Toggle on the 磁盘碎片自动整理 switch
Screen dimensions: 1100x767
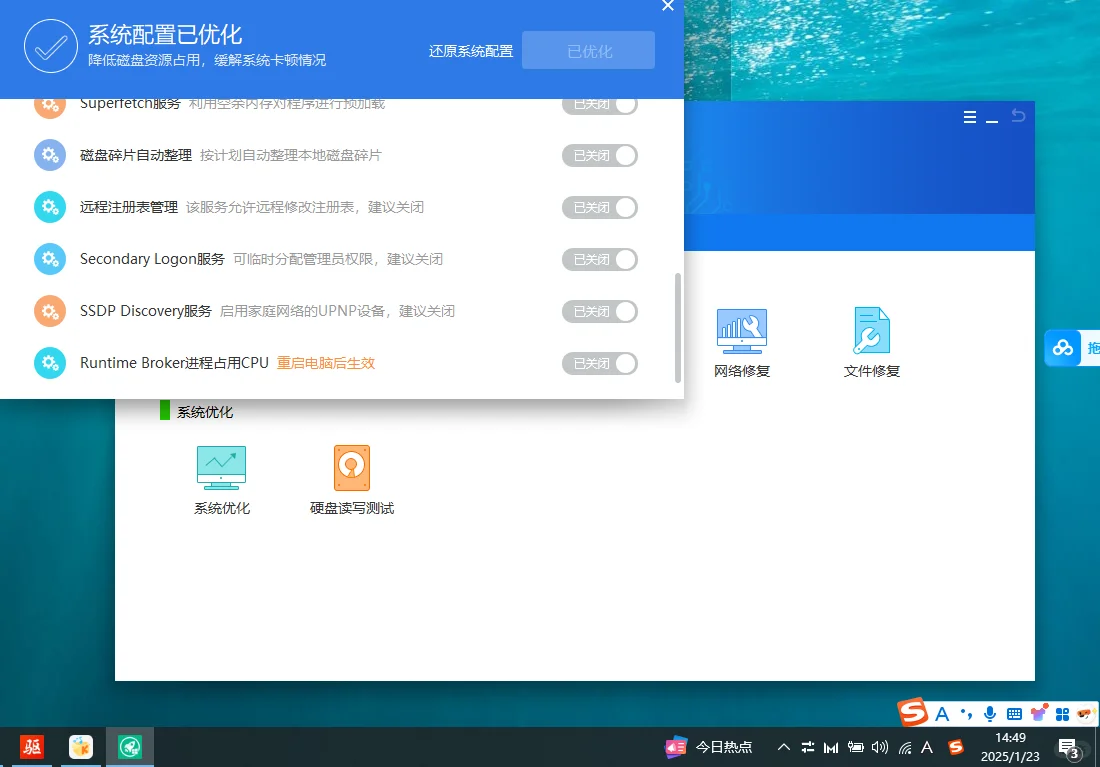pyautogui.click(x=600, y=155)
